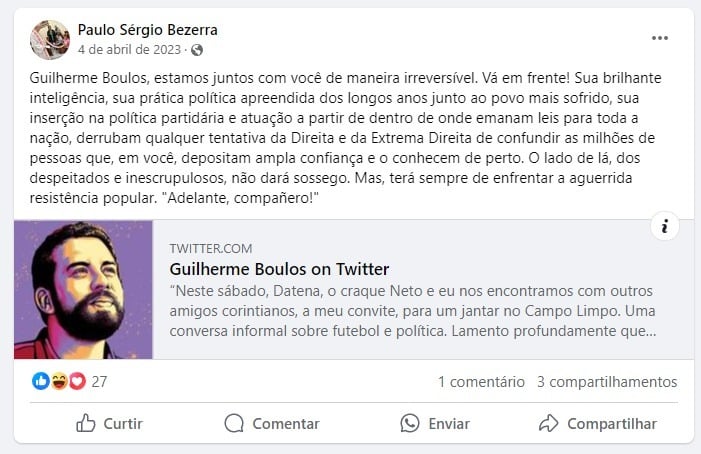Click the laughing reaction emoji icon
Screen dimensions: 701x454
[x=57, y=381]
